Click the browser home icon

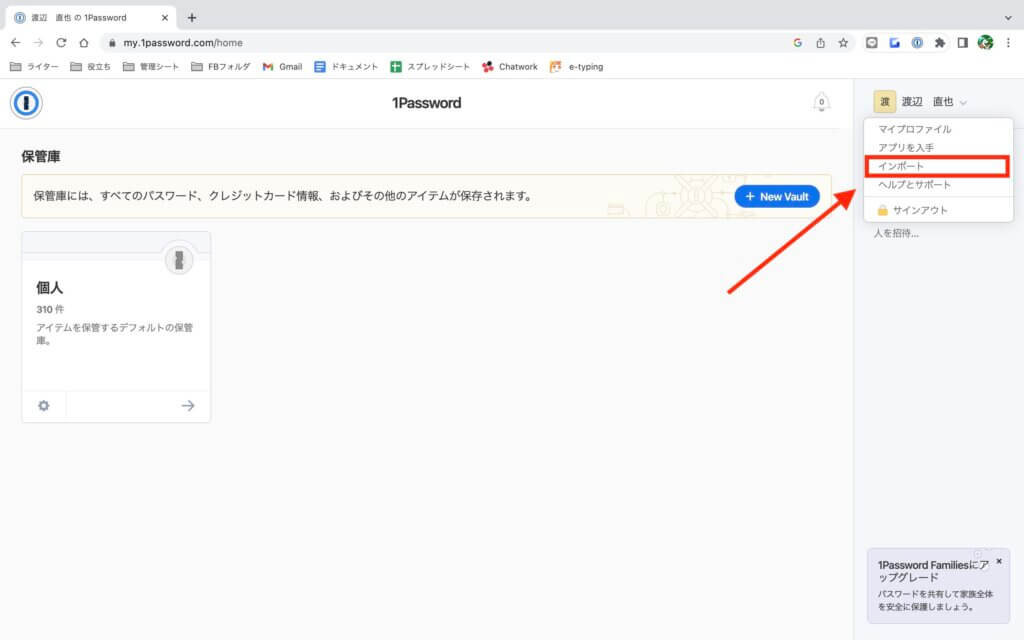click(84, 42)
